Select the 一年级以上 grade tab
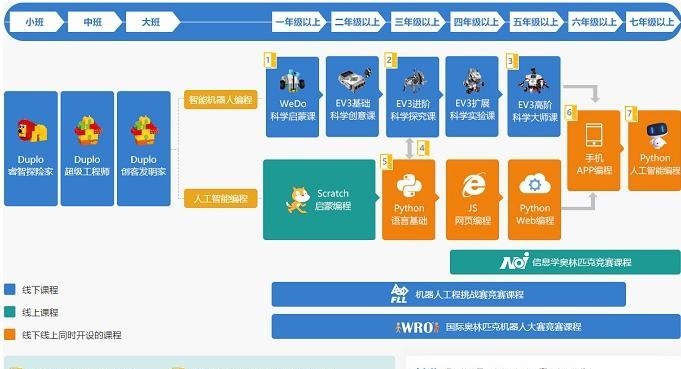 (299, 22)
